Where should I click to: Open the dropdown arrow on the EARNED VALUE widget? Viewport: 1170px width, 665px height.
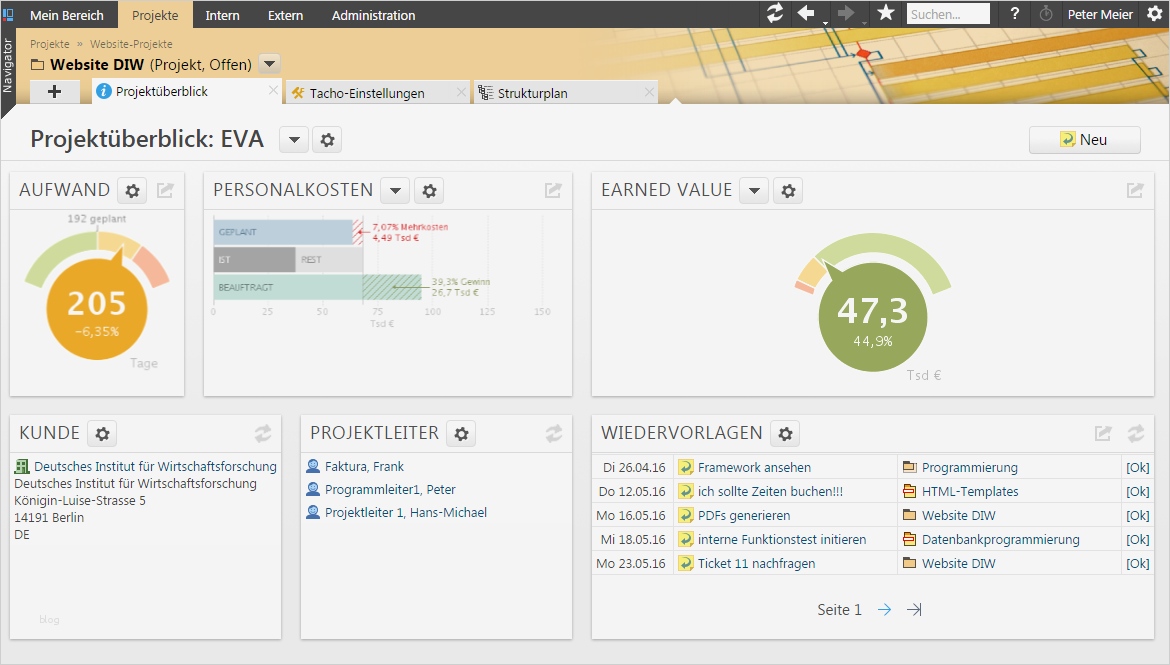753,189
